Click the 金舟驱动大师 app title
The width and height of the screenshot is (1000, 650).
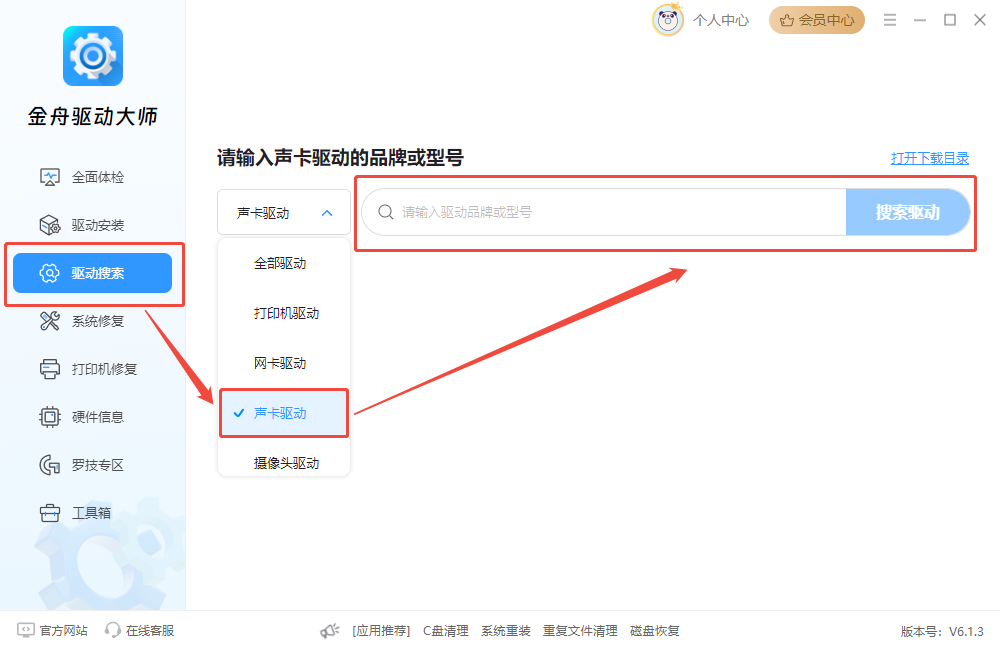pyautogui.click(x=92, y=116)
